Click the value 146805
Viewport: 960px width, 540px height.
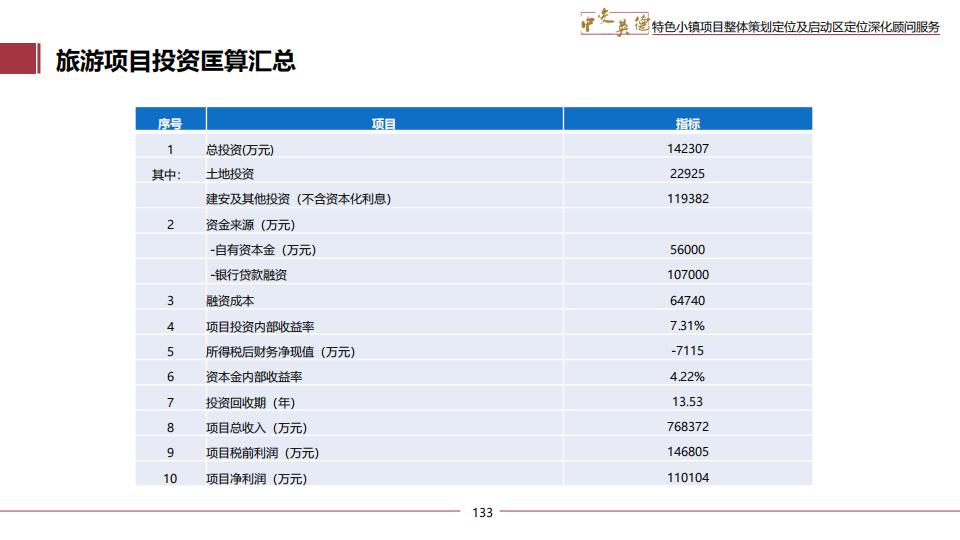click(688, 452)
